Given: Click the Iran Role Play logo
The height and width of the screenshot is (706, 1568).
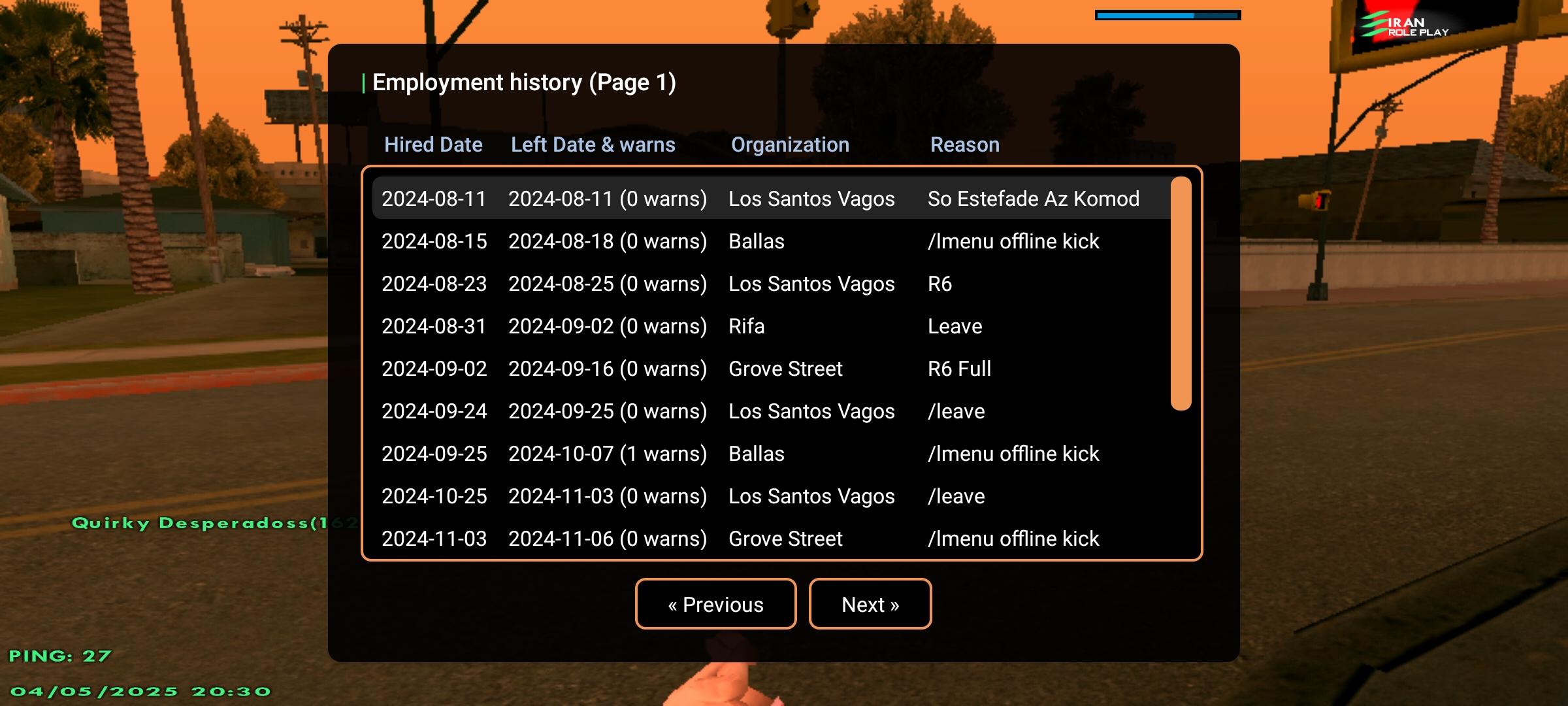Looking at the screenshot, I should point(1405,25).
